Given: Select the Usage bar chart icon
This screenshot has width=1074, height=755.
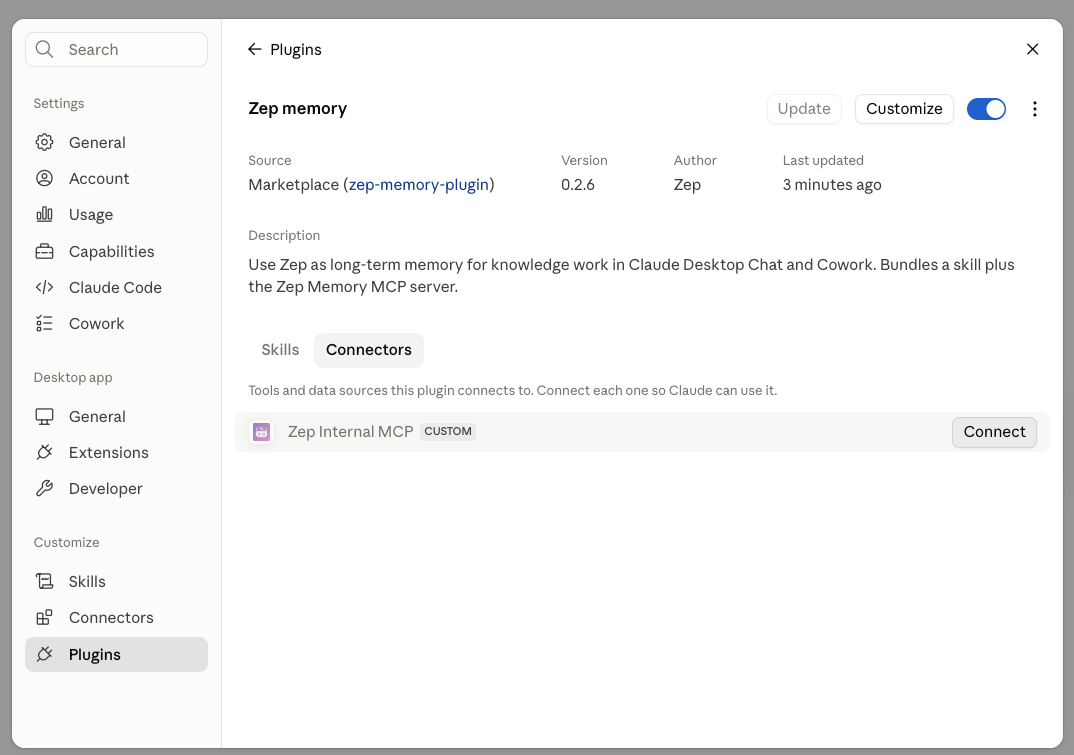Looking at the screenshot, I should point(45,214).
